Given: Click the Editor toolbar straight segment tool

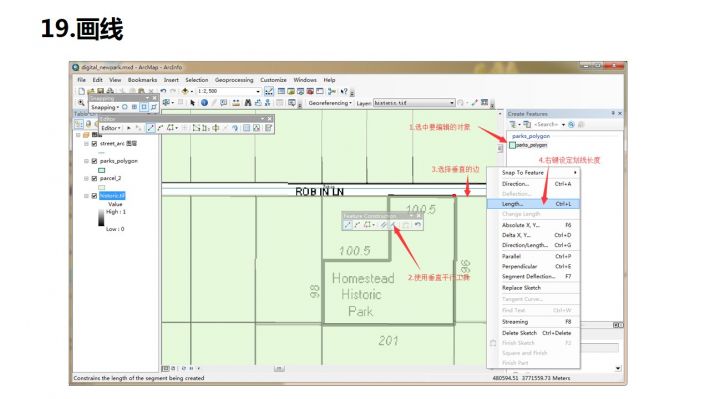Looking at the screenshot, I should coord(150,128).
